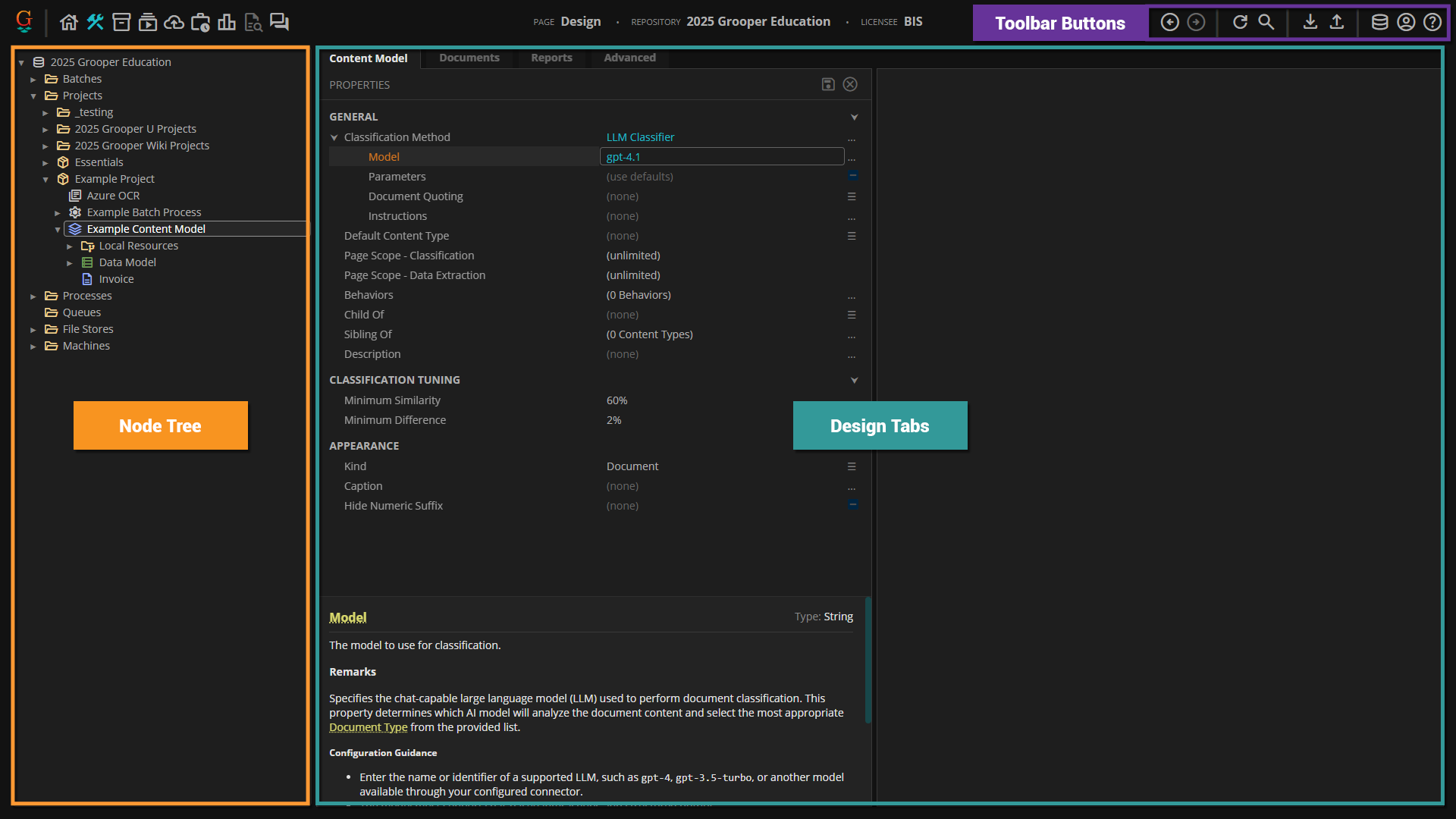Select the Invoice node in tree

click(116, 279)
